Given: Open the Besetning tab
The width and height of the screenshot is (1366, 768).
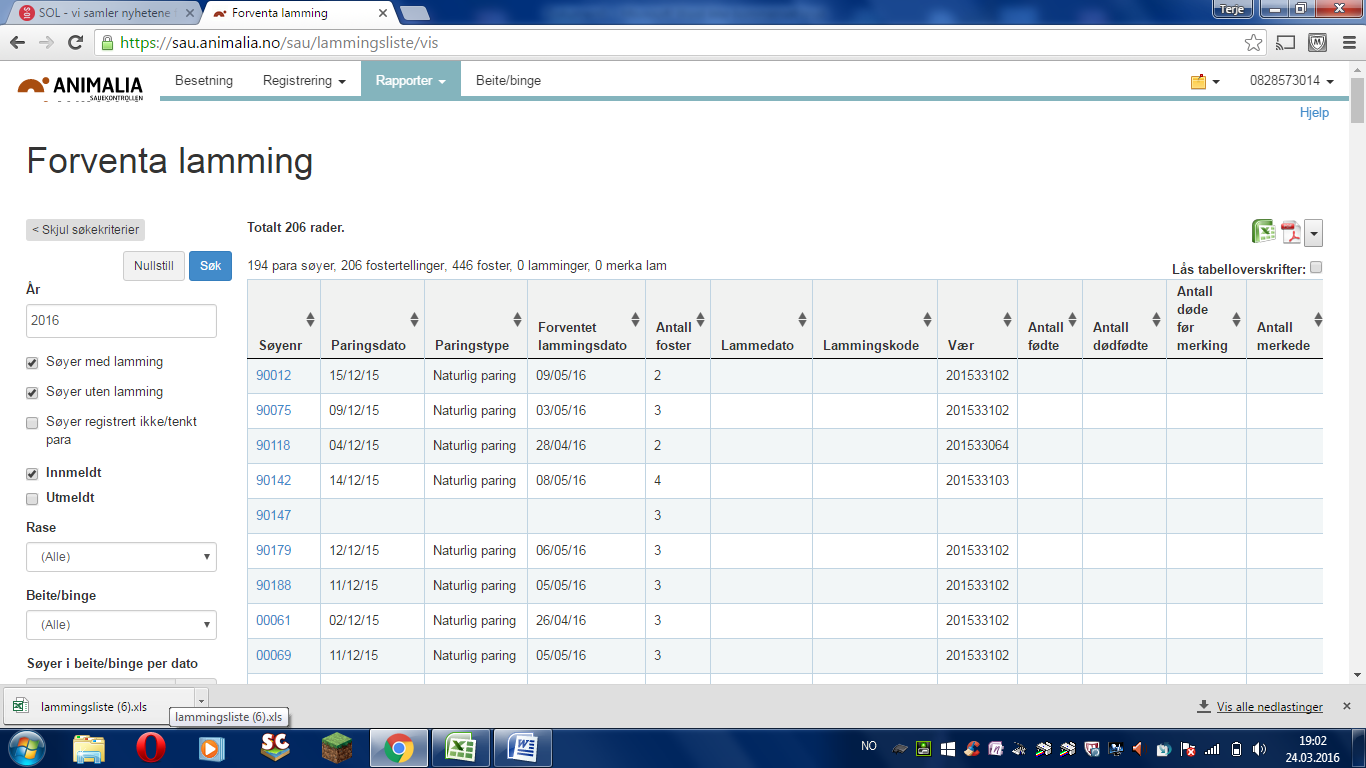Looking at the screenshot, I should [x=204, y=81].
